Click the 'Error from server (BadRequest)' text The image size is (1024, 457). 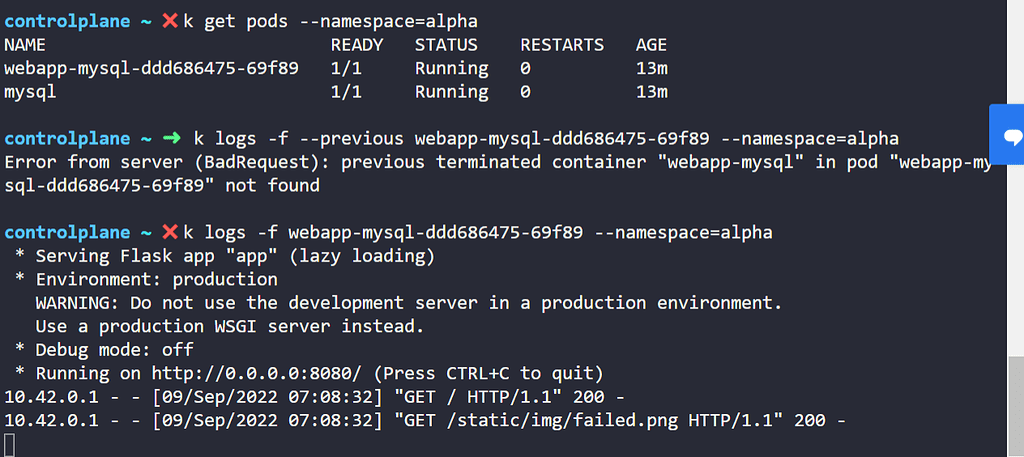pos(172,162)
